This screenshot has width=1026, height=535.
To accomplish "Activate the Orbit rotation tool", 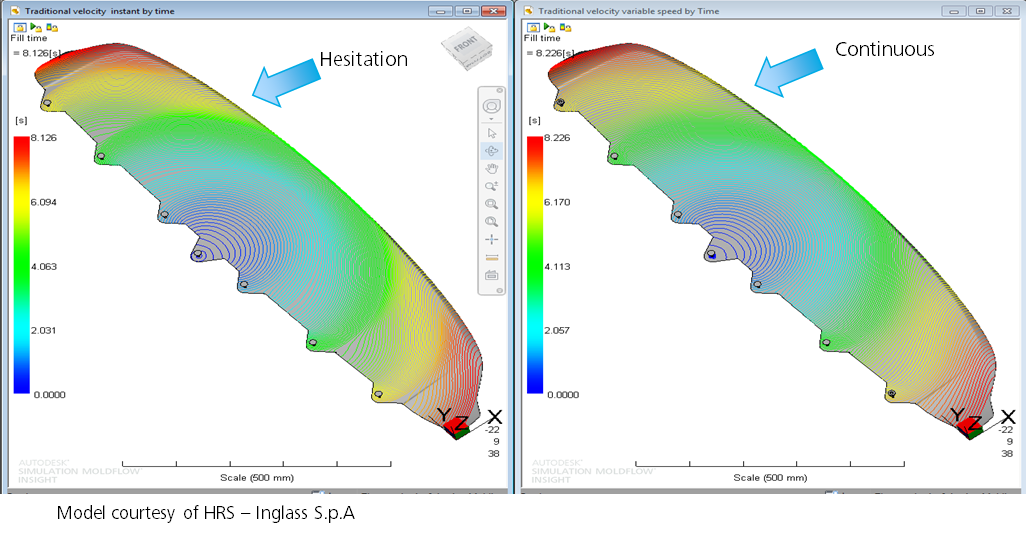I will [491, 151].
